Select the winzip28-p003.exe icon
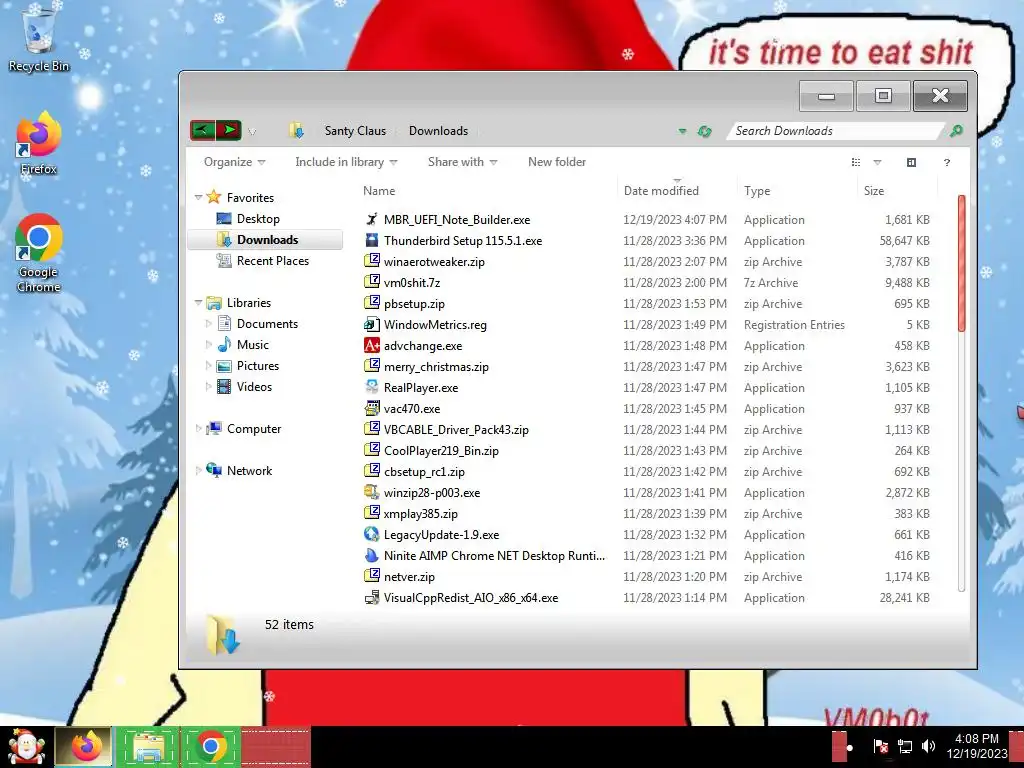The width and height of the screenshot is (1024, 768). pos(372,492)
